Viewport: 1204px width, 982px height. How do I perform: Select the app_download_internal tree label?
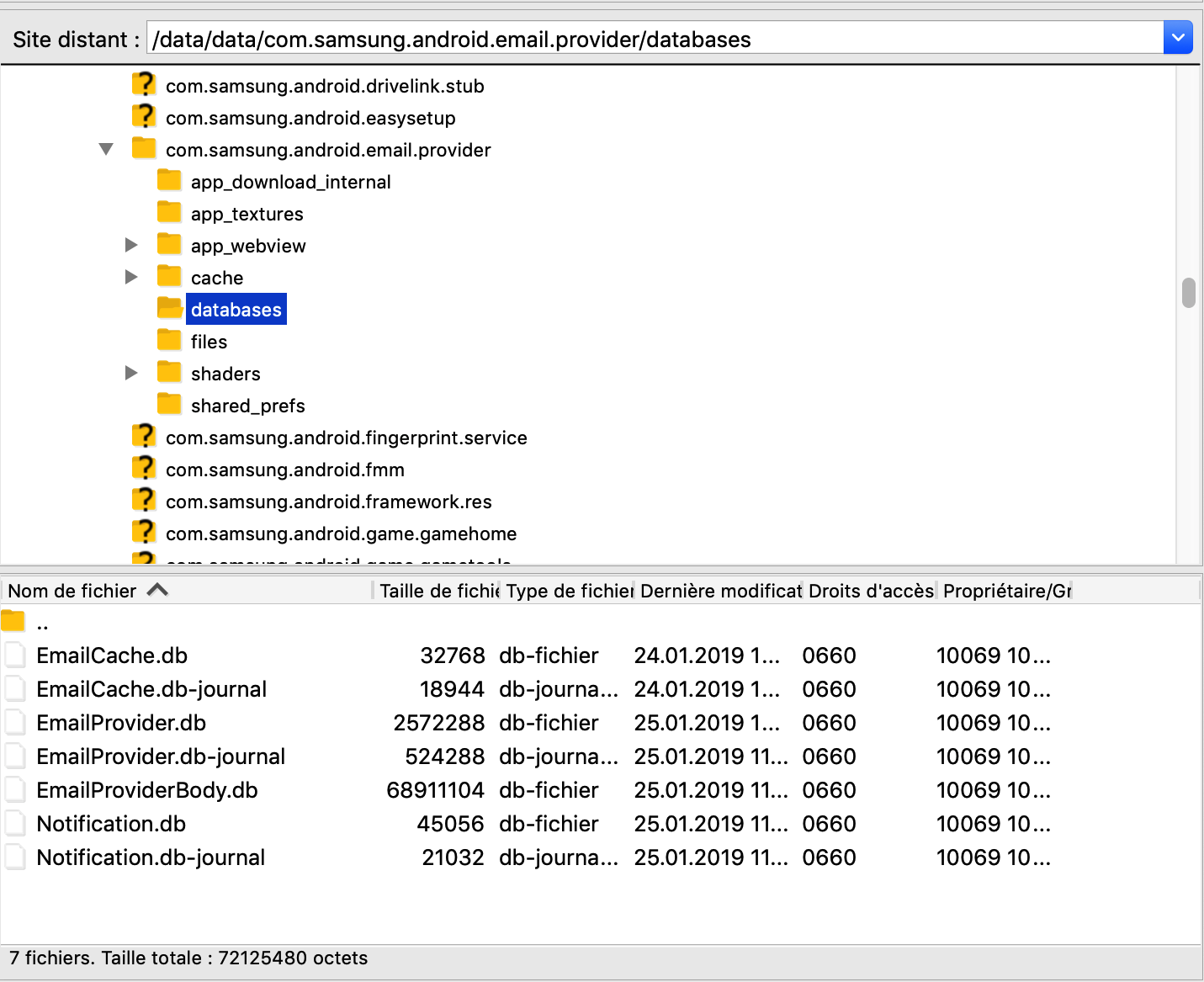click(x=290, y=182)
